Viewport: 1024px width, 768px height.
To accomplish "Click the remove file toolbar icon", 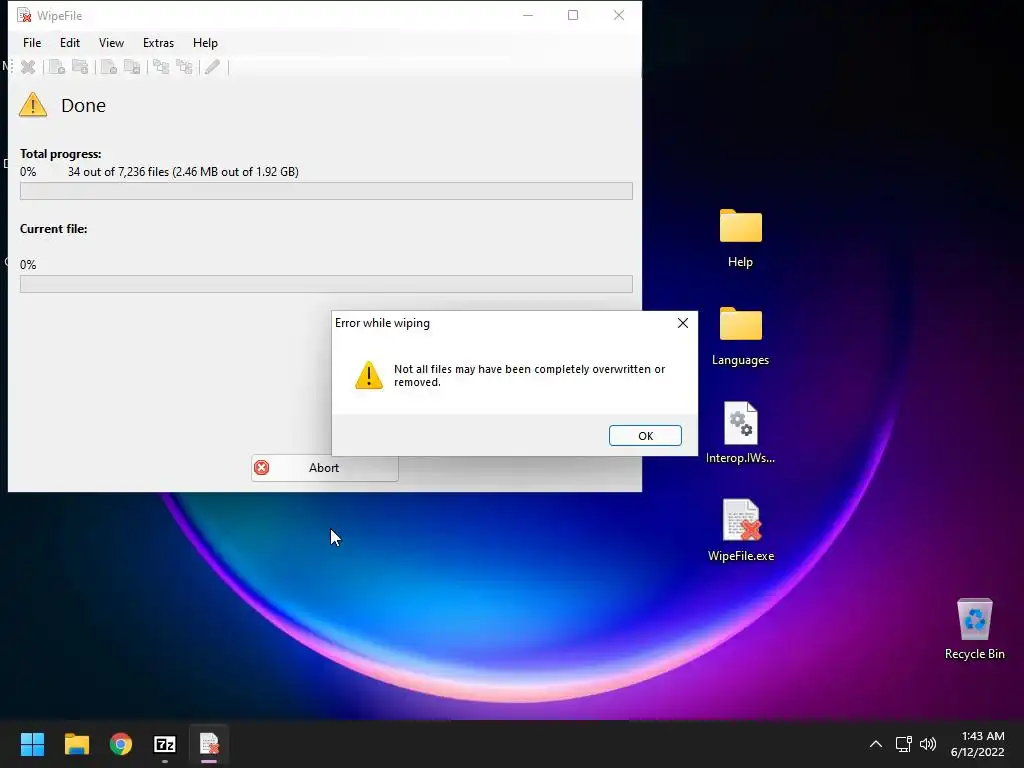I will pos(109,67).
